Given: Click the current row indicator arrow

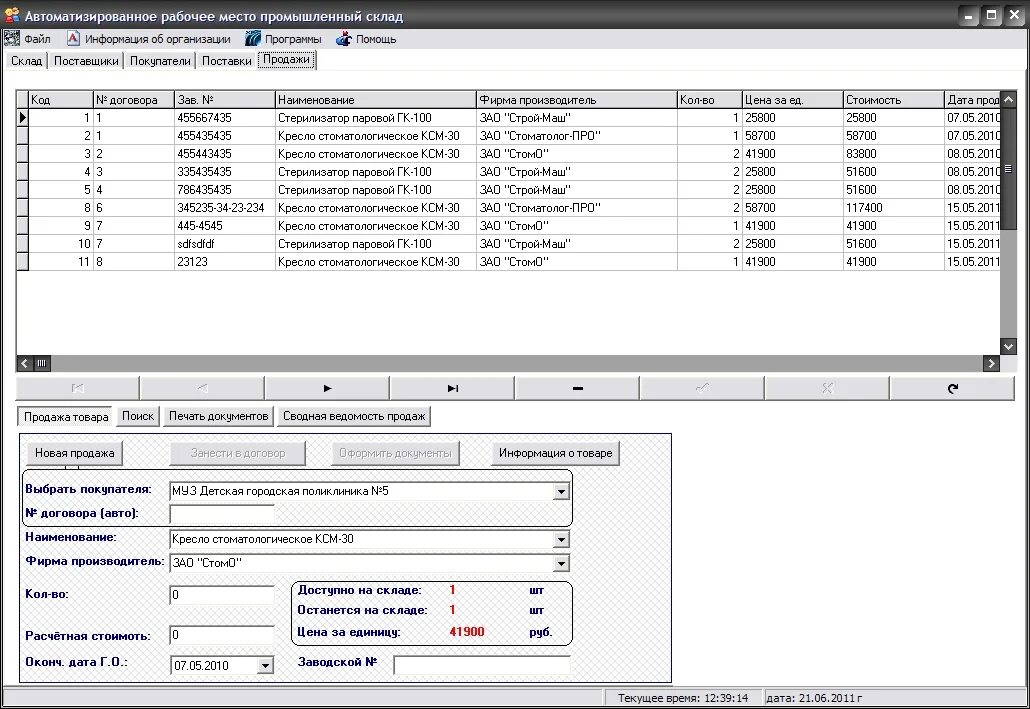Looking at the screenshot, I should (22, 118).
